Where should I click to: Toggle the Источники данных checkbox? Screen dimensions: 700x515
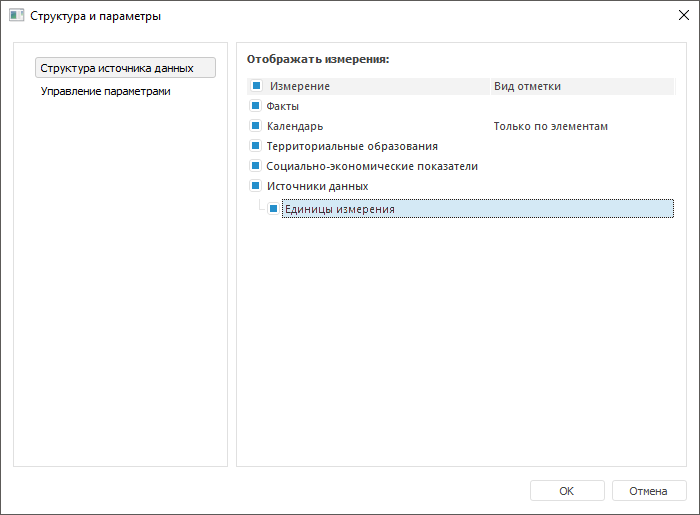point(256,186)
